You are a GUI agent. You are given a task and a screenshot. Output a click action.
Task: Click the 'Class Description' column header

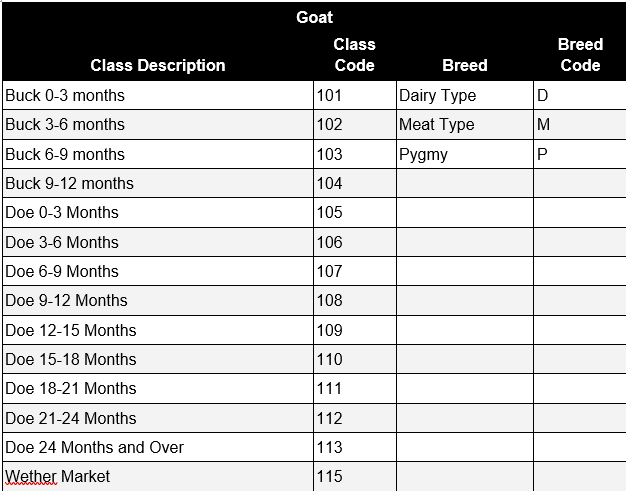tap(158, 56)
